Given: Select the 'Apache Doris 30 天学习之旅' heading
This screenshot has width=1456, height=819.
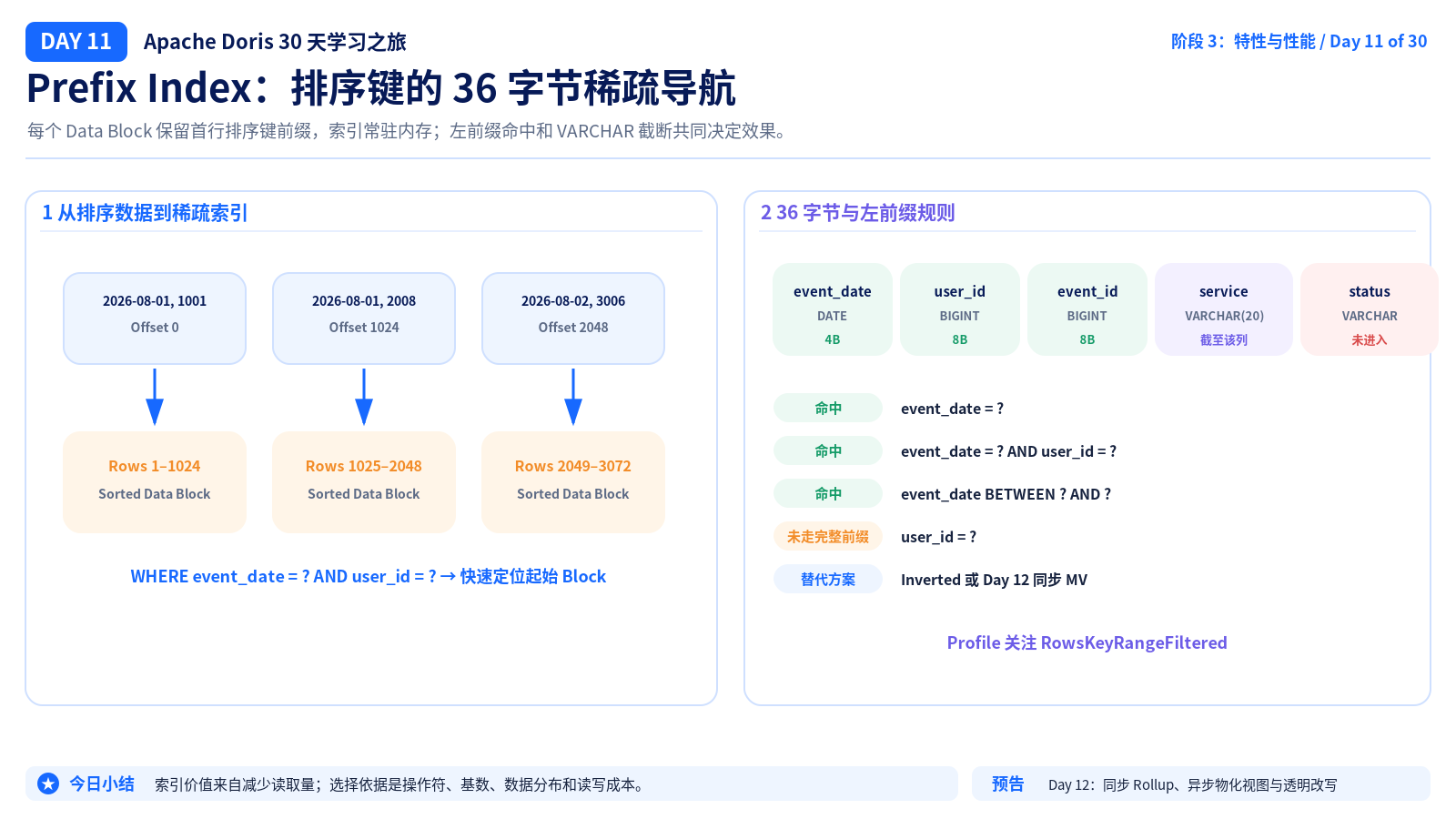Looking at the screenshot, I should tap(275, 42).
